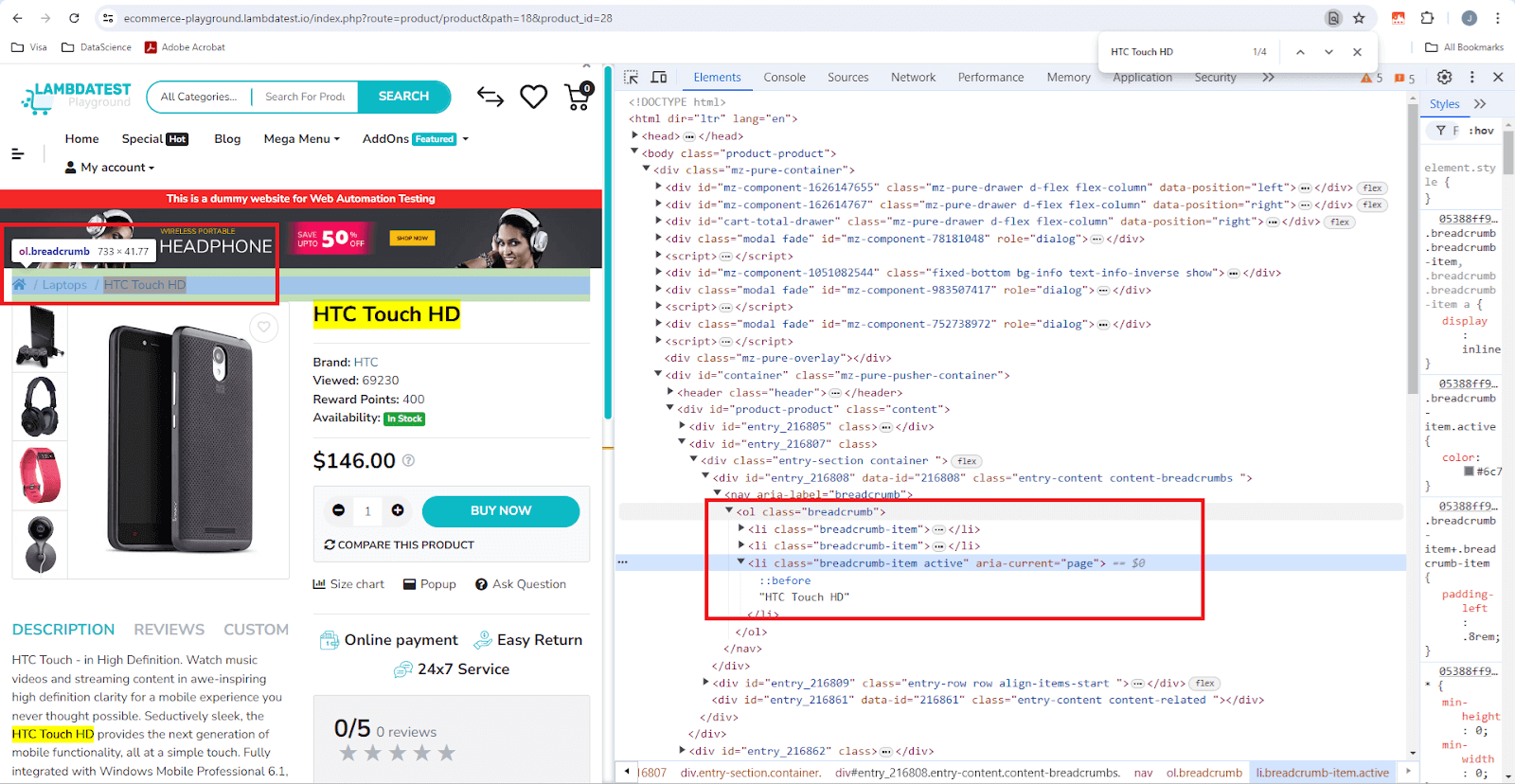
Task: Click the BUY NOW button
Action: click(x=500, y=511)
